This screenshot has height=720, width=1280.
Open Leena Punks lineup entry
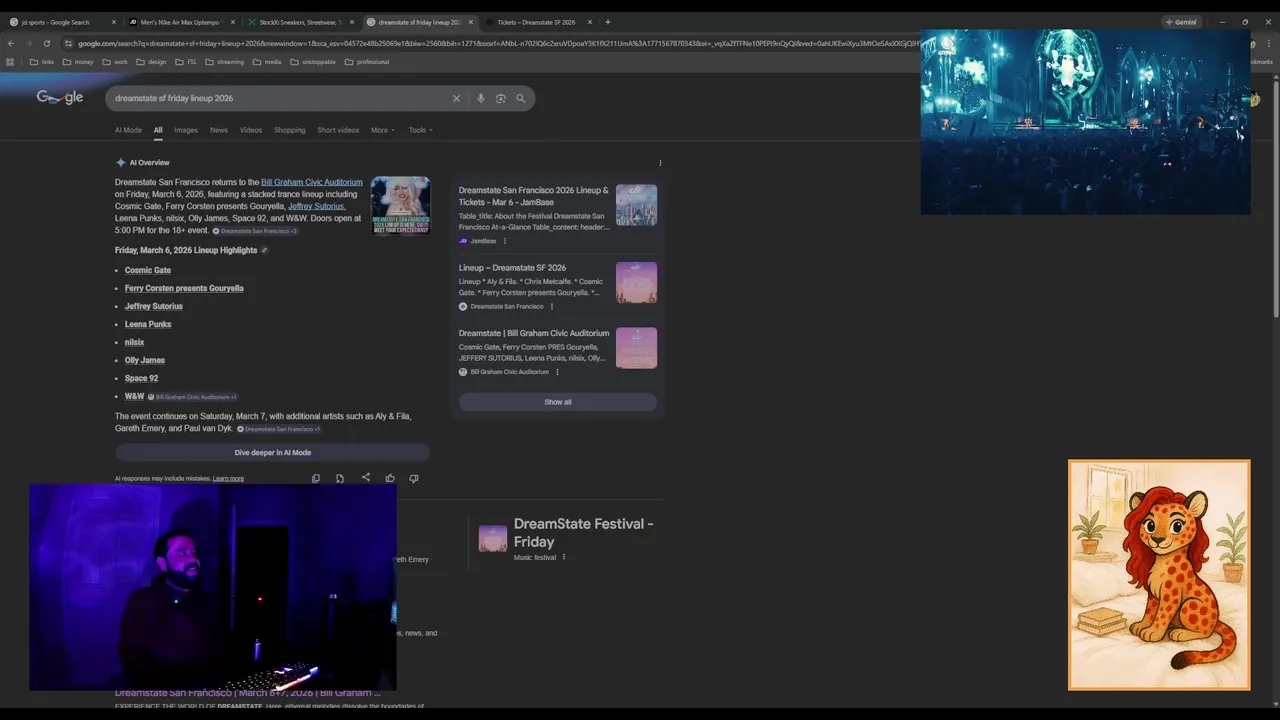[x=148, y=324]
